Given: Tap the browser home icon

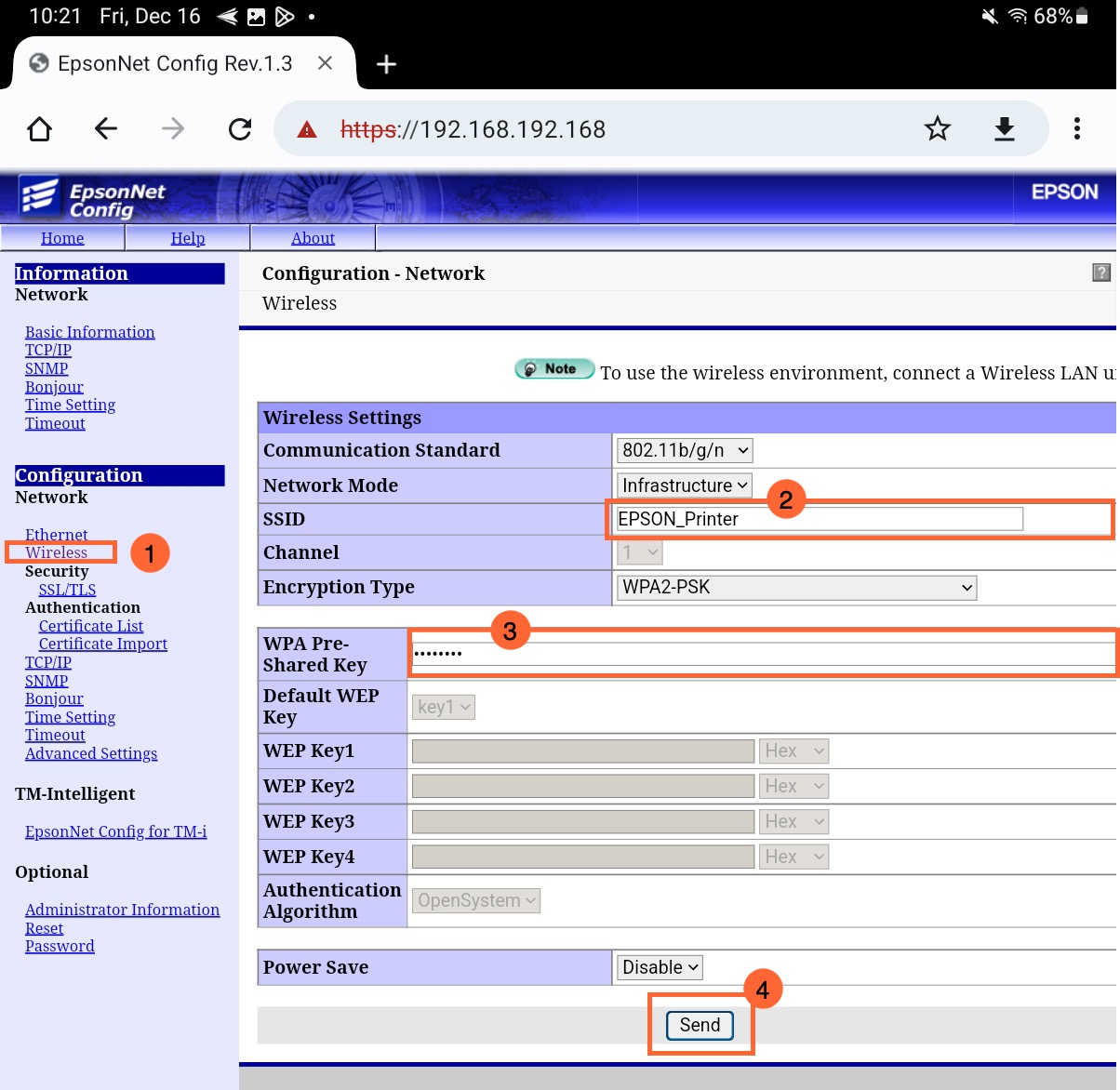Looking at the screenshot, I should click(39, 128).
